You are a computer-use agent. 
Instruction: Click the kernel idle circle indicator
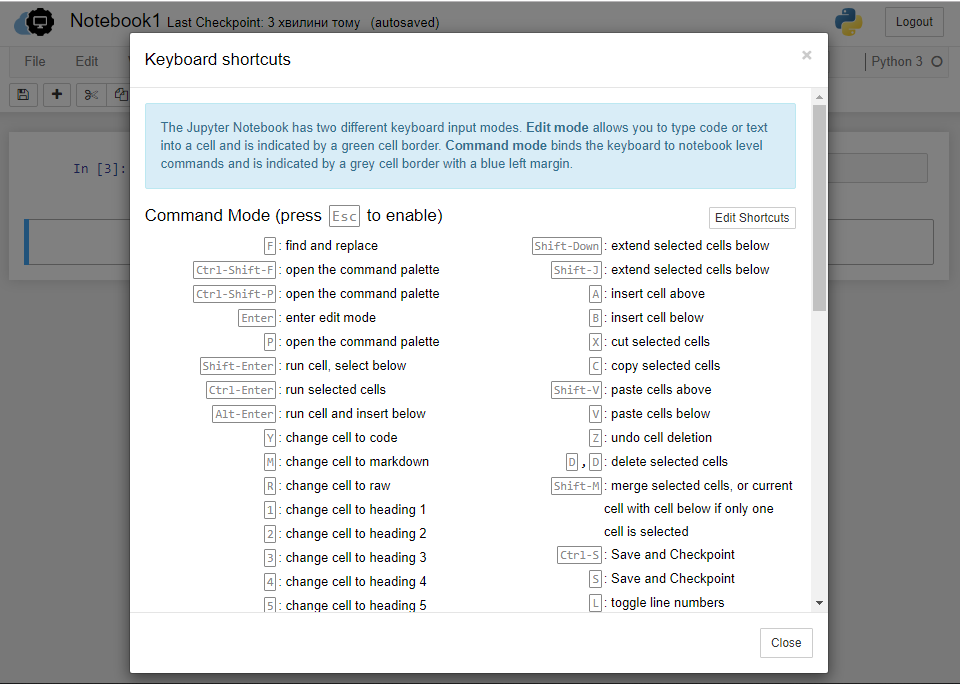pyautogui.click(x=937, y=61)
